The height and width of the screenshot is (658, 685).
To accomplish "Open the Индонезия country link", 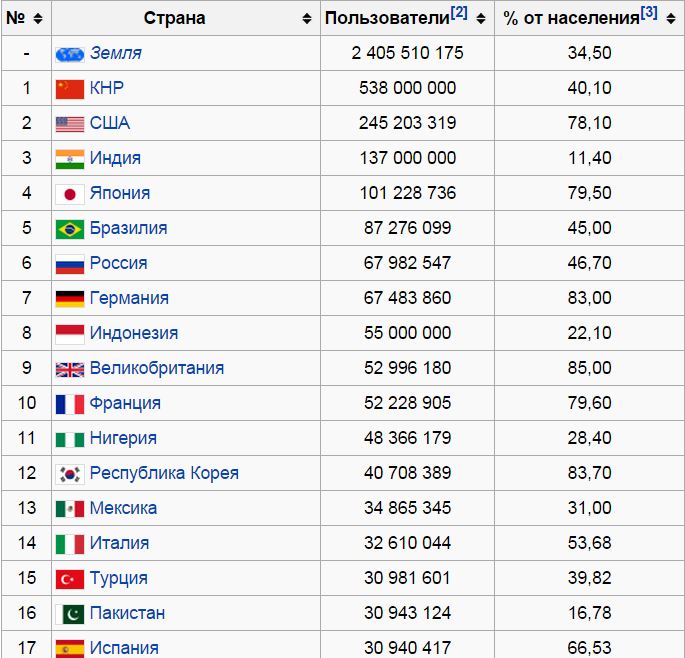I will [134, 333].
